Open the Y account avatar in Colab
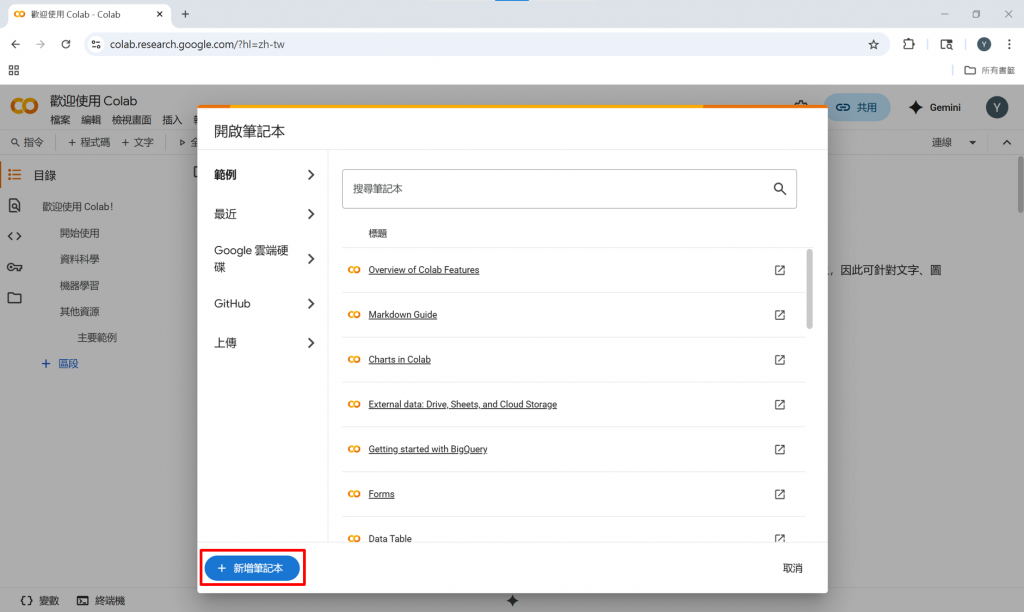Viewport: 1024px width, 612px height. [997, 107]
